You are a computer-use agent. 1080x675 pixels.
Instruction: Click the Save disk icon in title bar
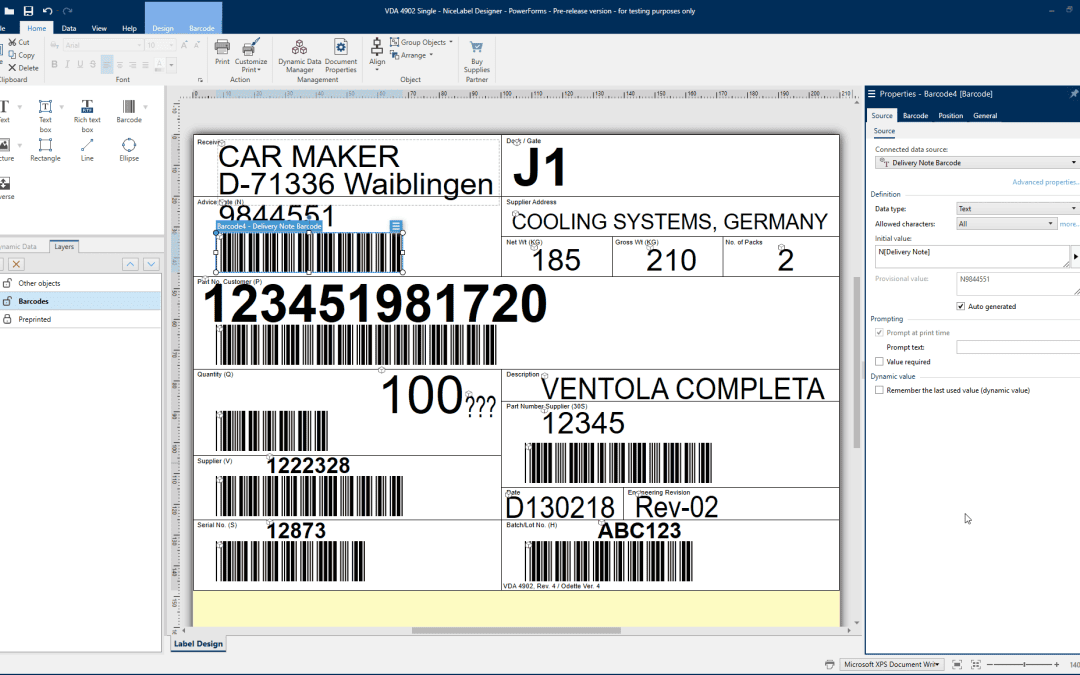[28, 11]
